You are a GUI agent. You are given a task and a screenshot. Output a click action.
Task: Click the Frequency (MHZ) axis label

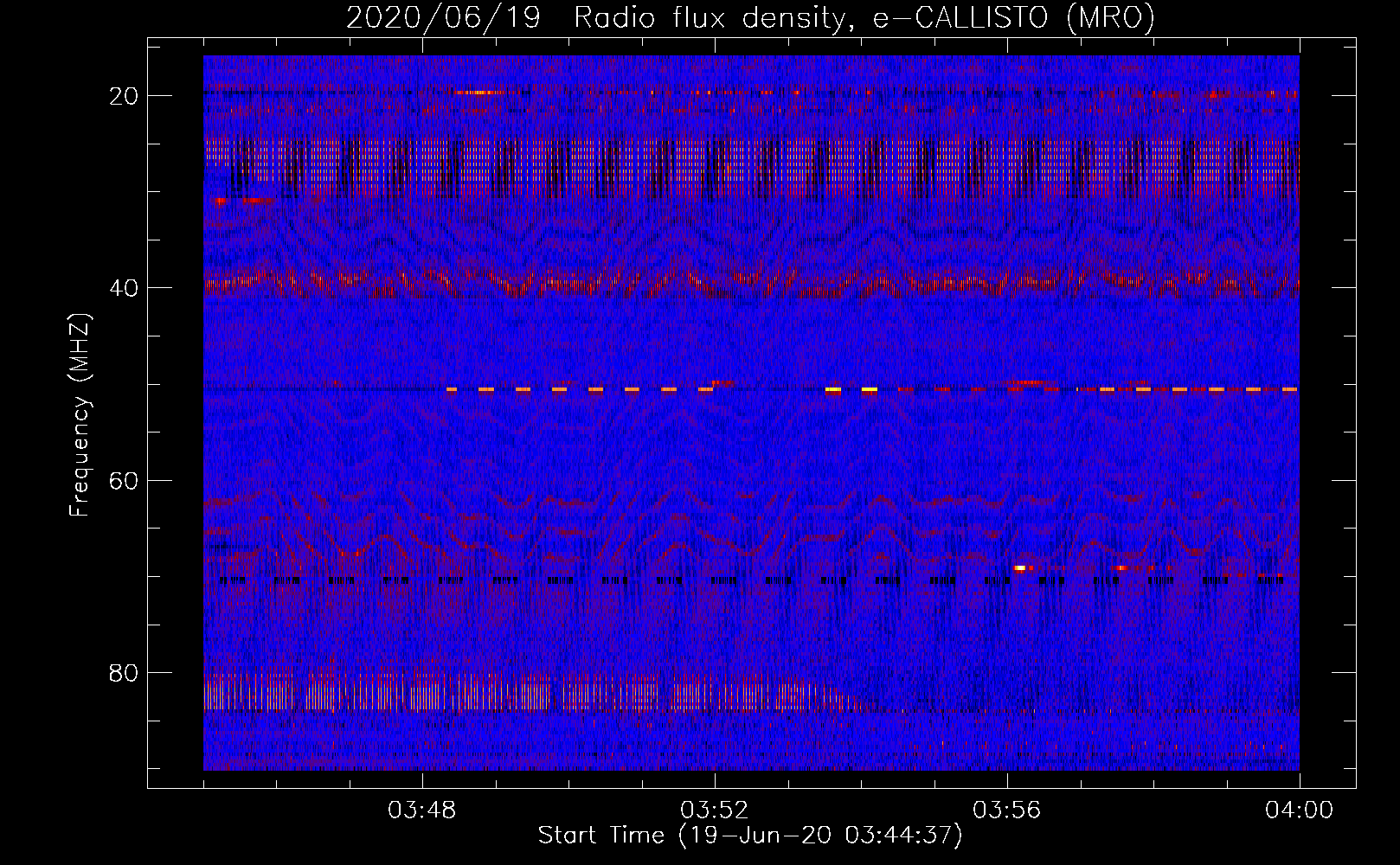coord(80,415)
